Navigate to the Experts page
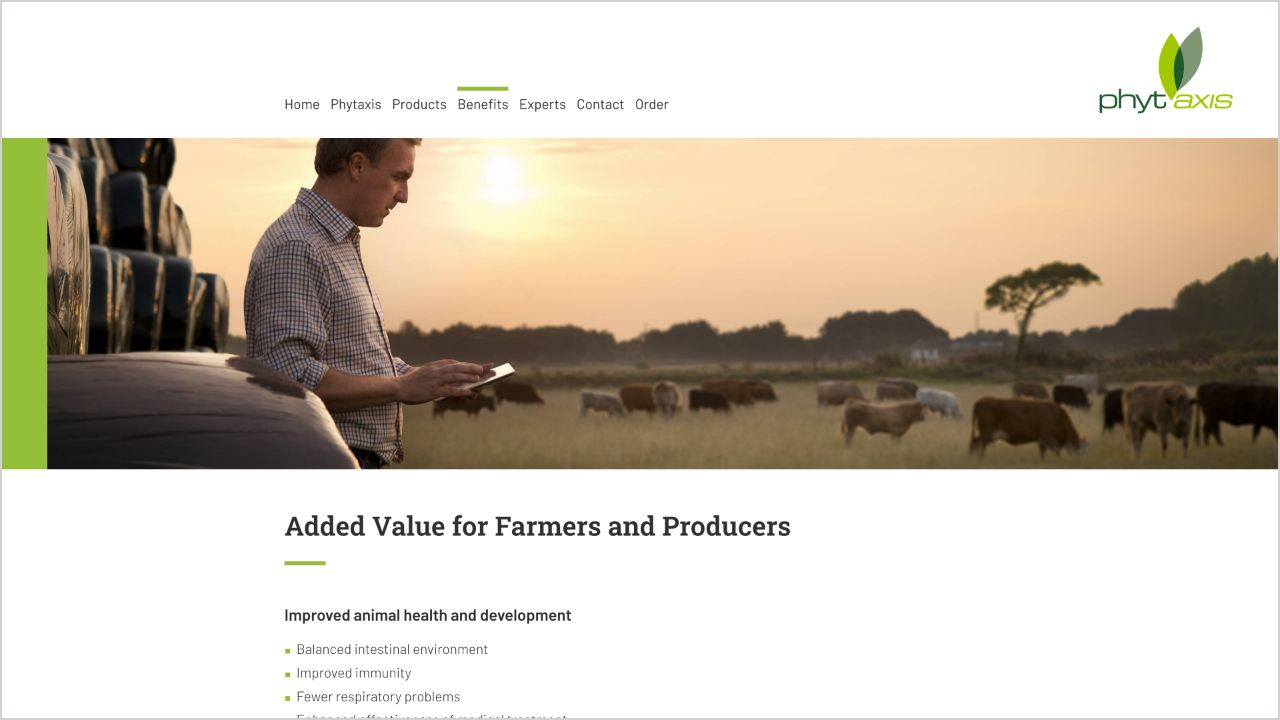 [x=542, y=104]
